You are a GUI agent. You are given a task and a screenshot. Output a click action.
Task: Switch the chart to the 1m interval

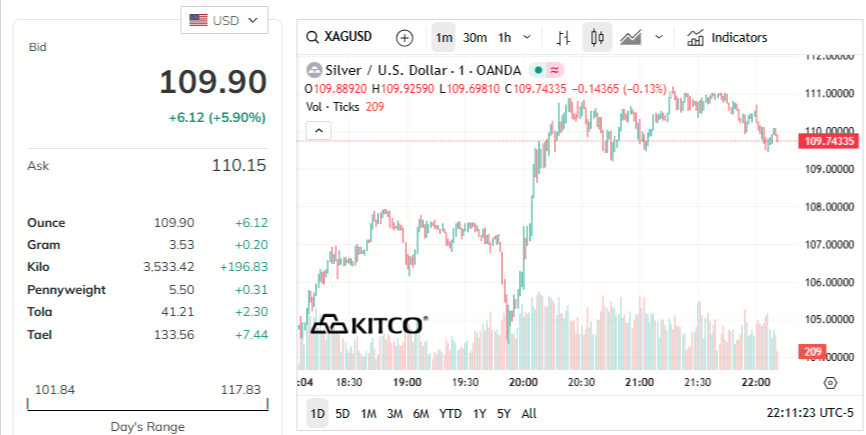point(443,38)
